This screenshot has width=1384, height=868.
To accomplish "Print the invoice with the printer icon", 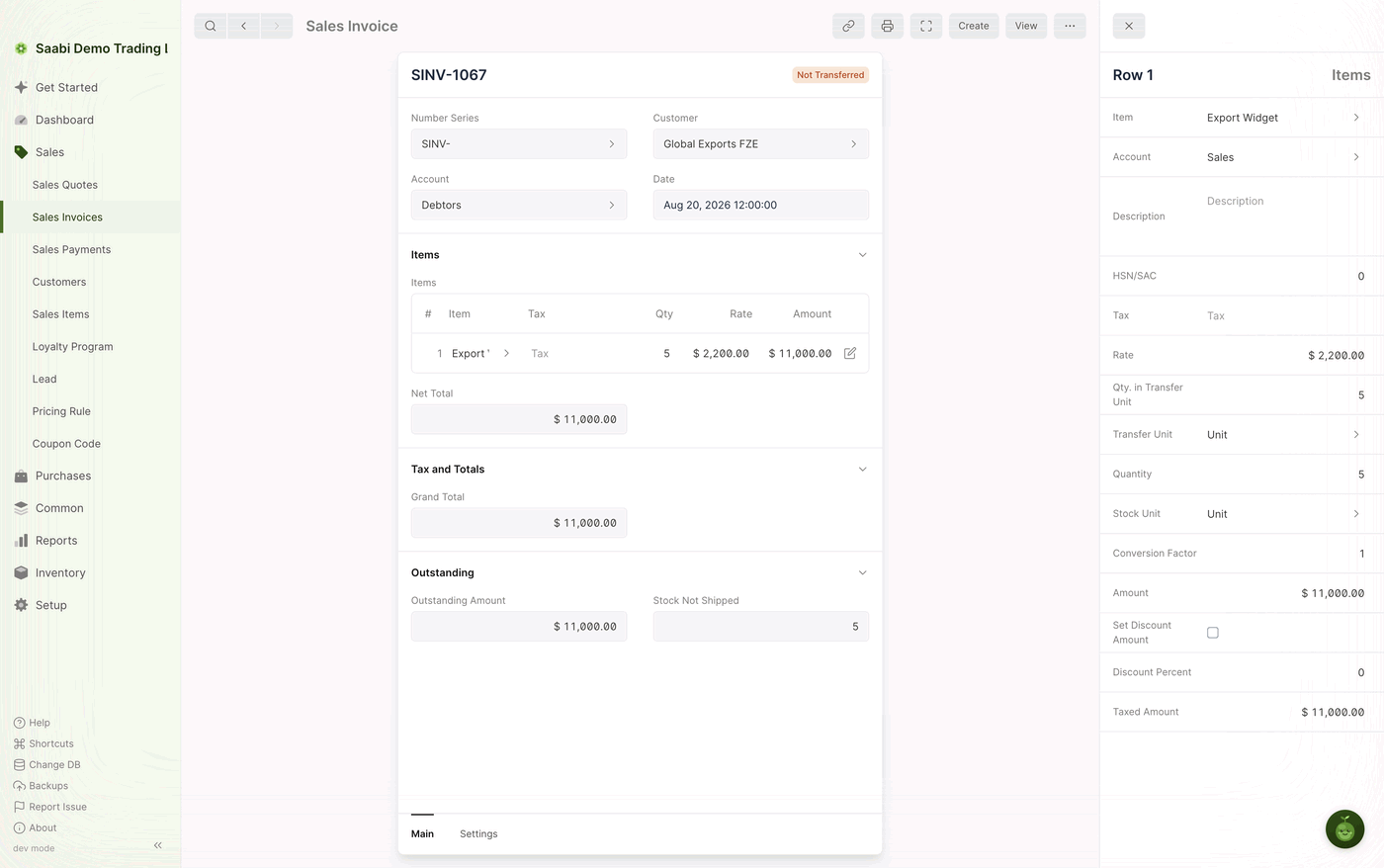I will pos(887,26).
